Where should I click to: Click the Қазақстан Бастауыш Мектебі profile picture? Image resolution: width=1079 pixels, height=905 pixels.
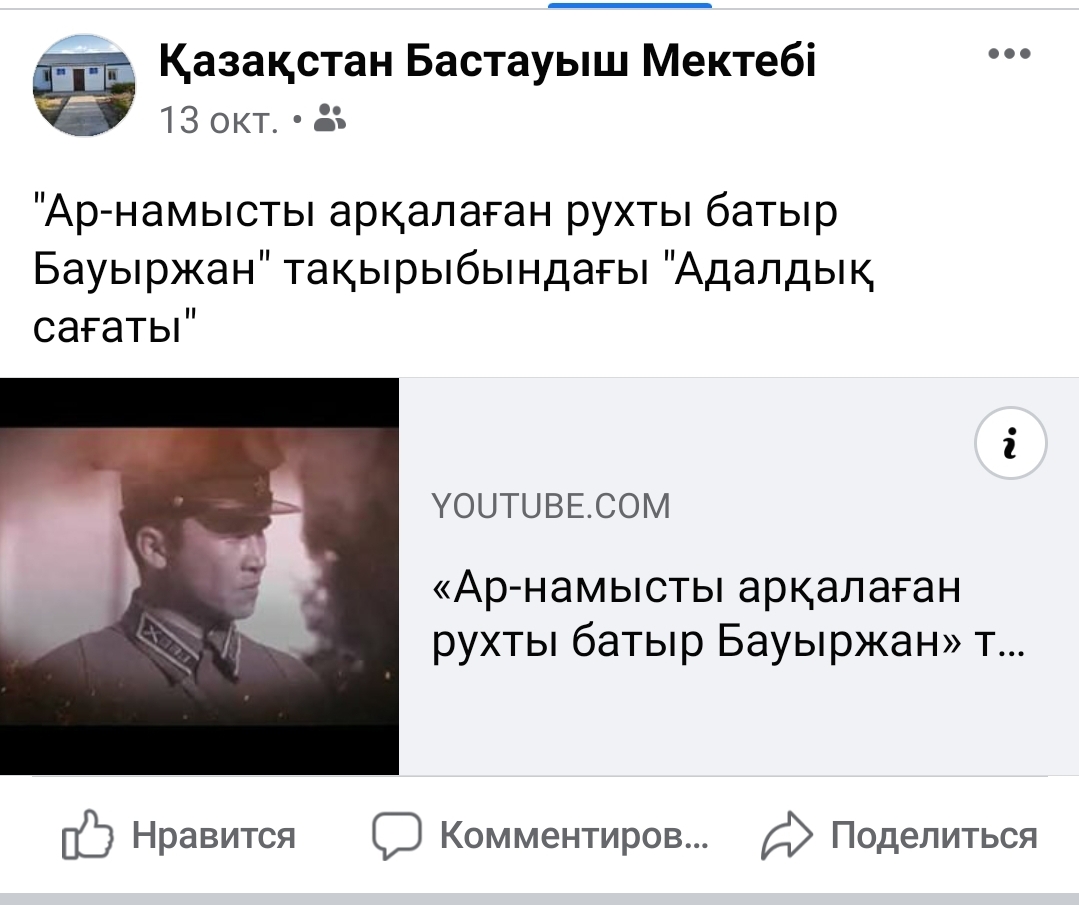(x=85, y=85)
